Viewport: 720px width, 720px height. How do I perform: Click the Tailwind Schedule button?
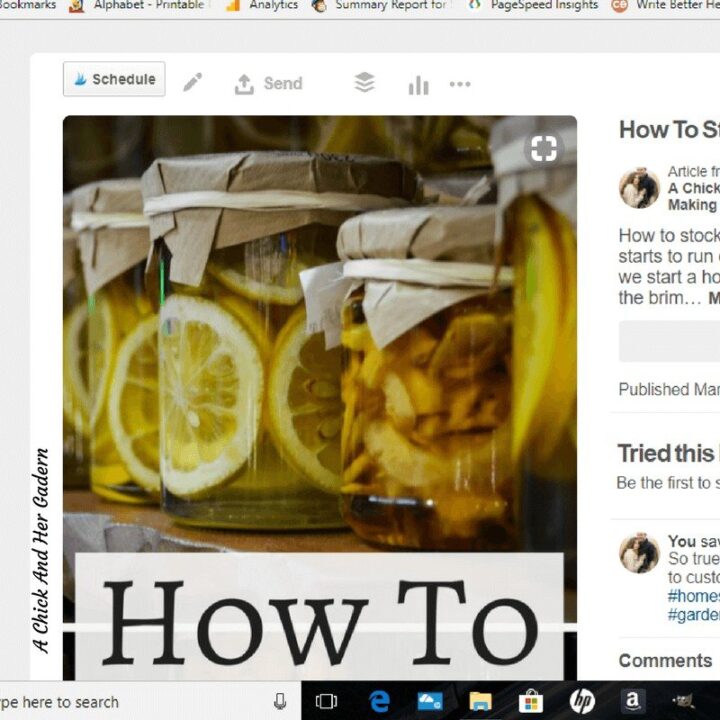click(114, 79)
